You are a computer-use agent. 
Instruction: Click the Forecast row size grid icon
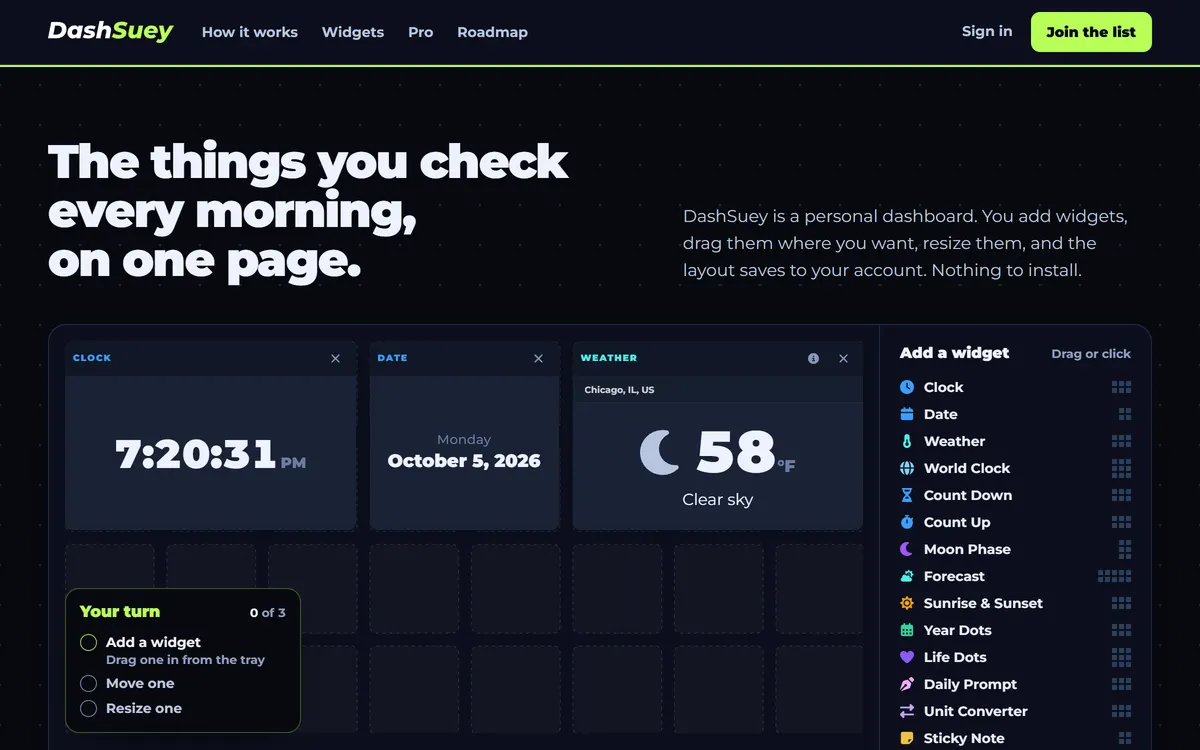[x=1114, y=576]
